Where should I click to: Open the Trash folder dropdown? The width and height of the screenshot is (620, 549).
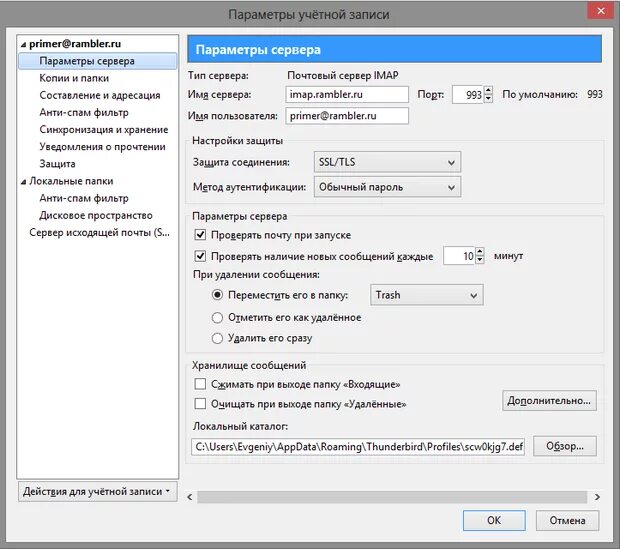[427, 295]
